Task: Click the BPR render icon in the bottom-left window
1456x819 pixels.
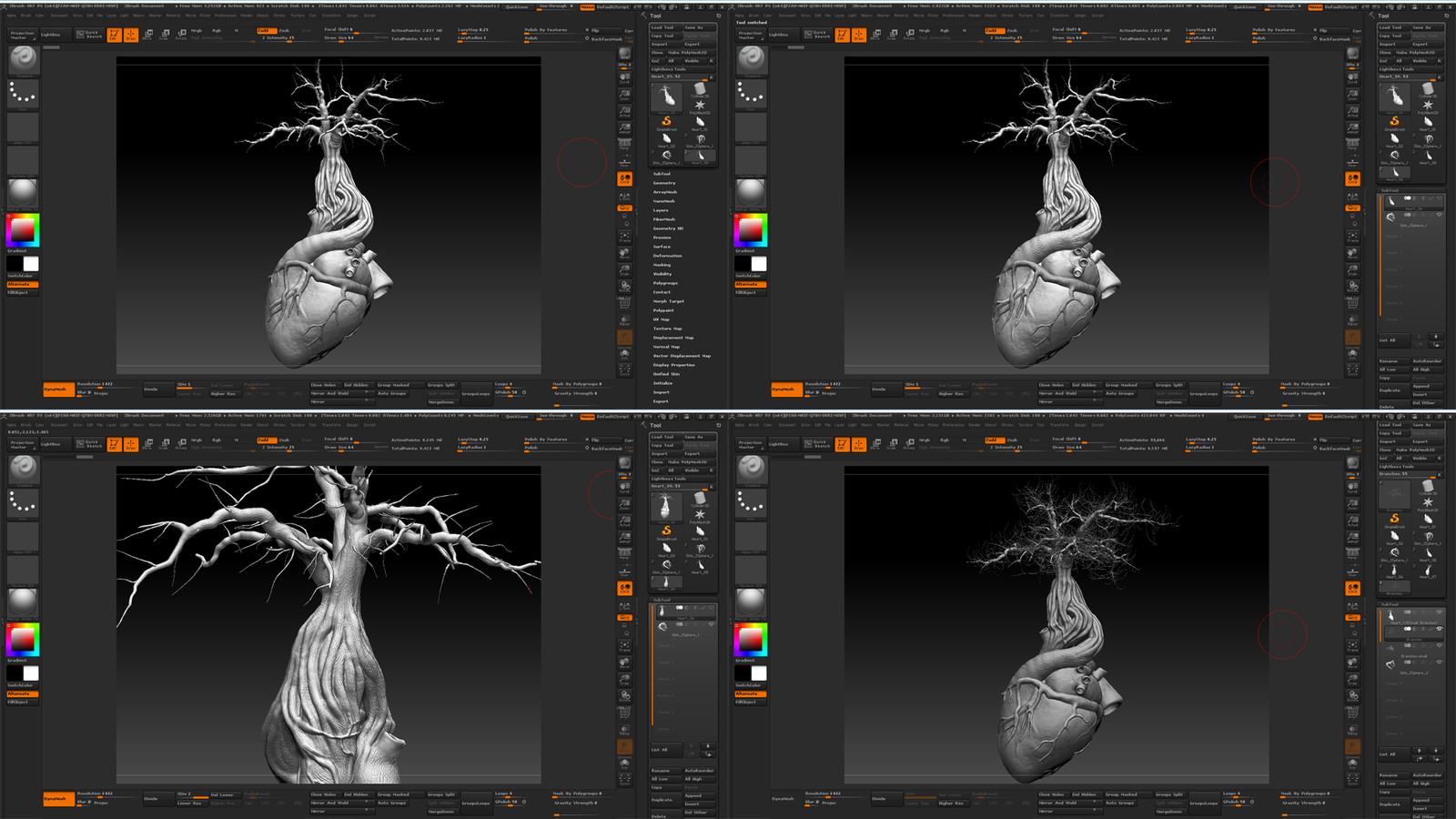Action: click(x=625, y=464)
